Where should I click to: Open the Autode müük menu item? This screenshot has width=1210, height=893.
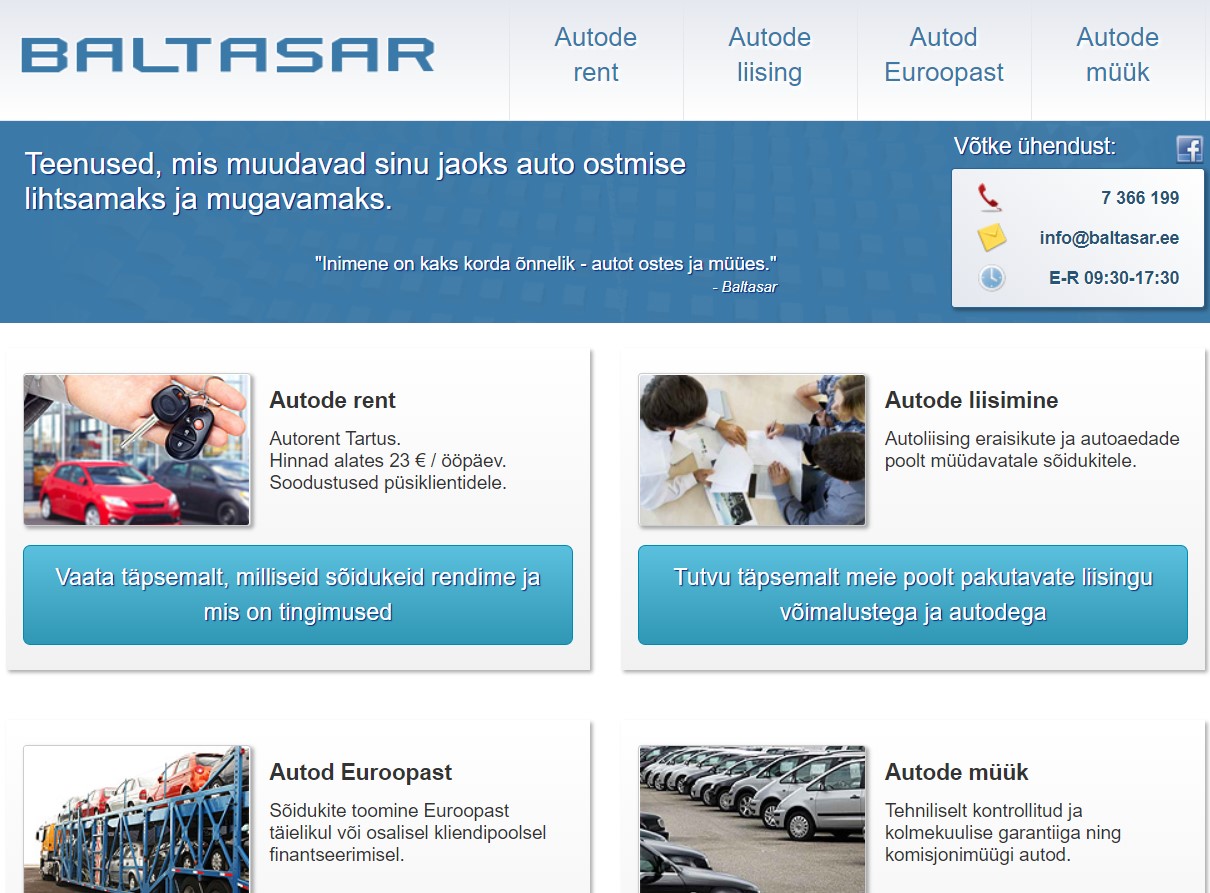[1118, 55]
